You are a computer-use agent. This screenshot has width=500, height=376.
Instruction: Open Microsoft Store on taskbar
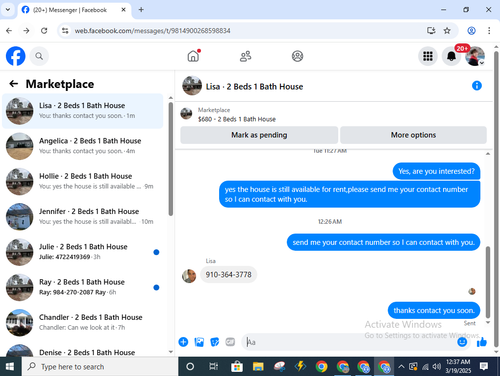(x=237, y=366)
